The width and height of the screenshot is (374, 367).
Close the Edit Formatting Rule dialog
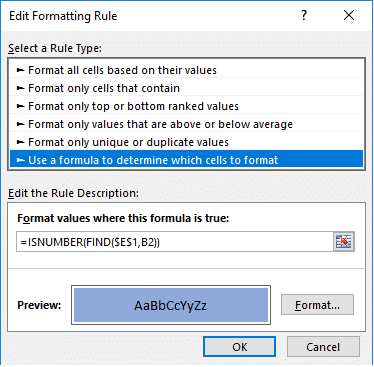pyautogui.click(x=349, y=15)
